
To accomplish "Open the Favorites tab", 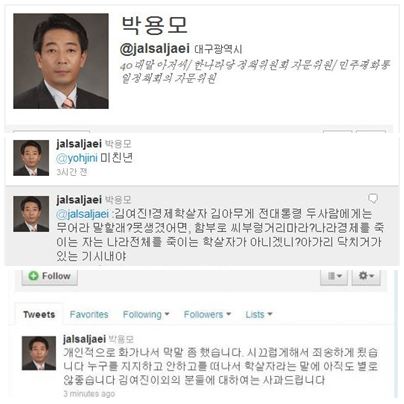I will (x=89, y=314).
